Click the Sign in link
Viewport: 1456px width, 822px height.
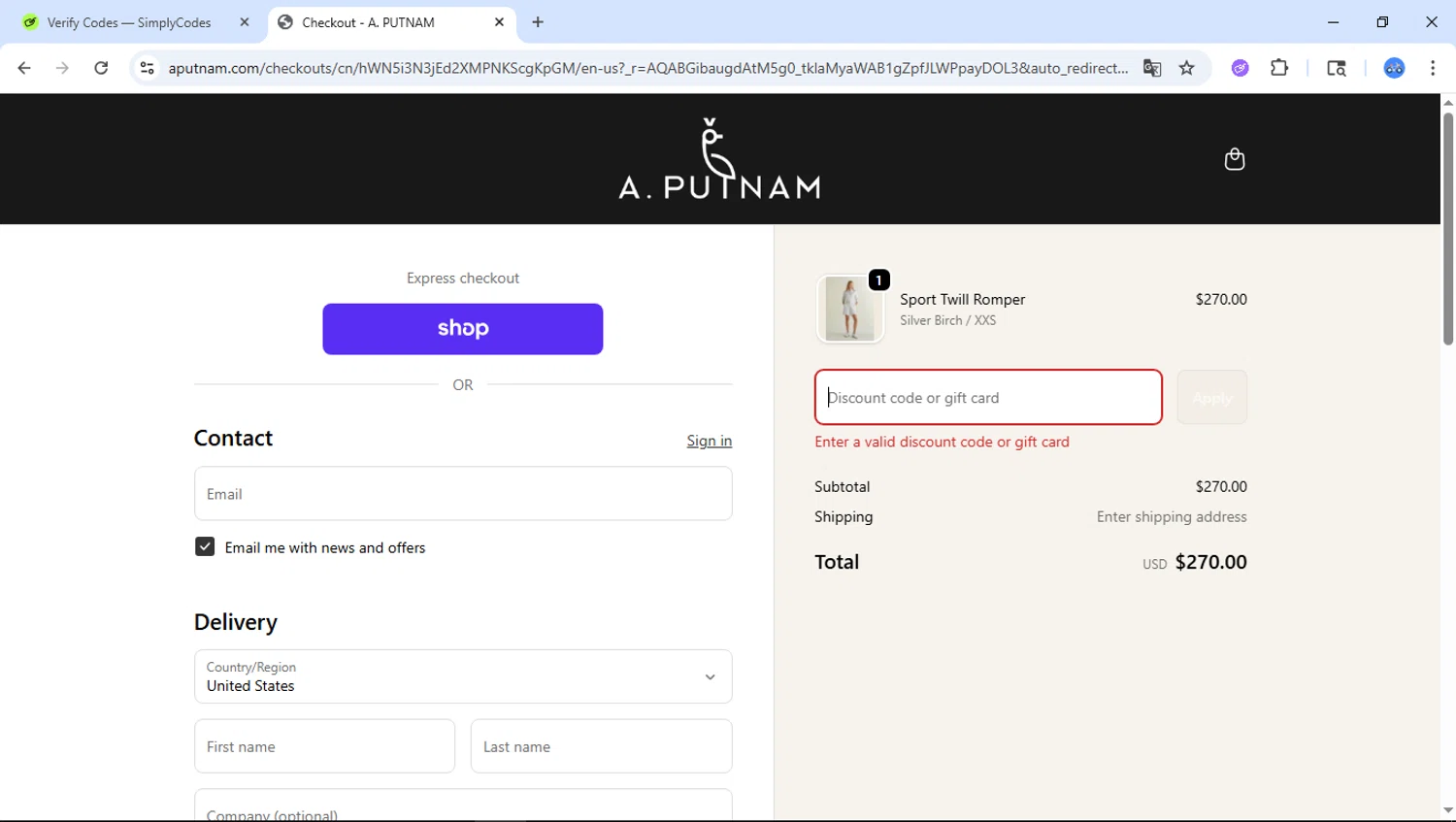[710, 441]
